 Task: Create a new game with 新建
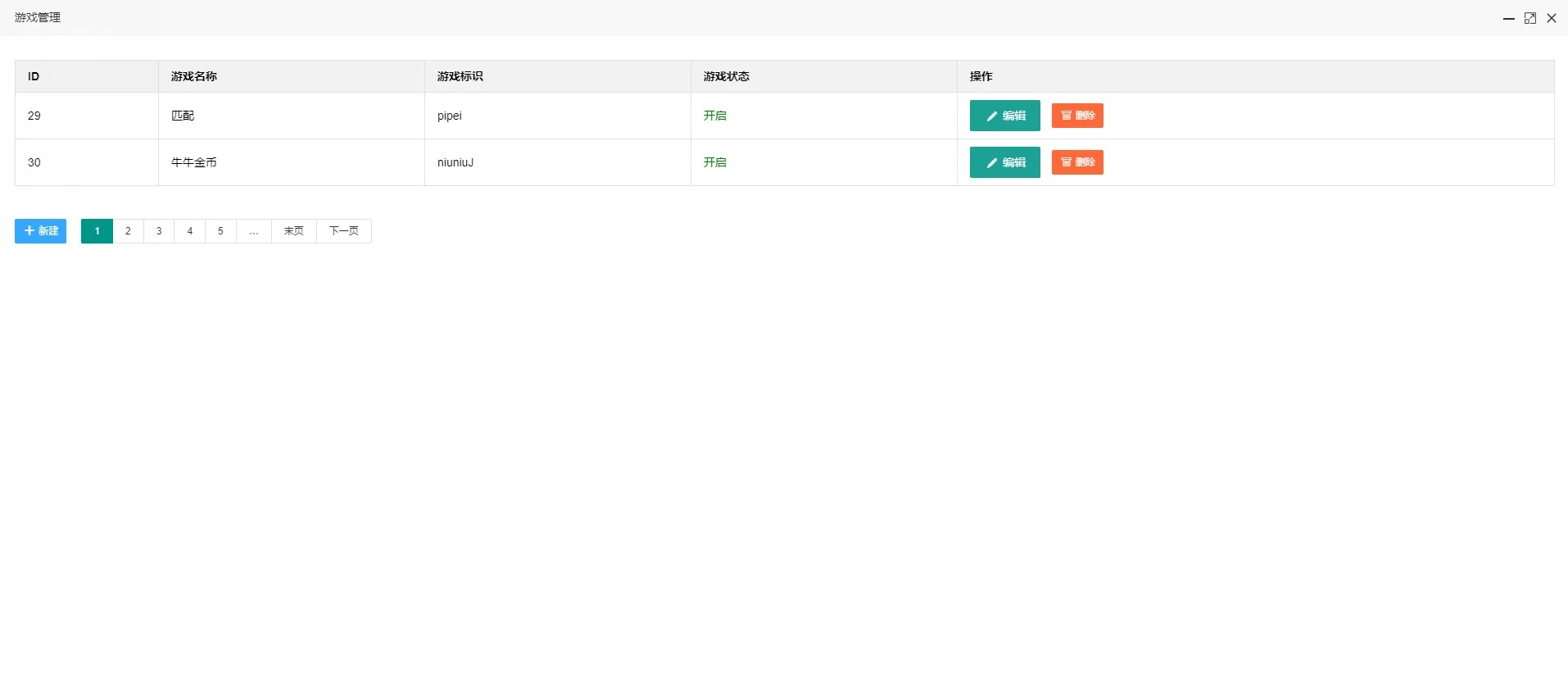pyautogui.click(x=40, y=231)
